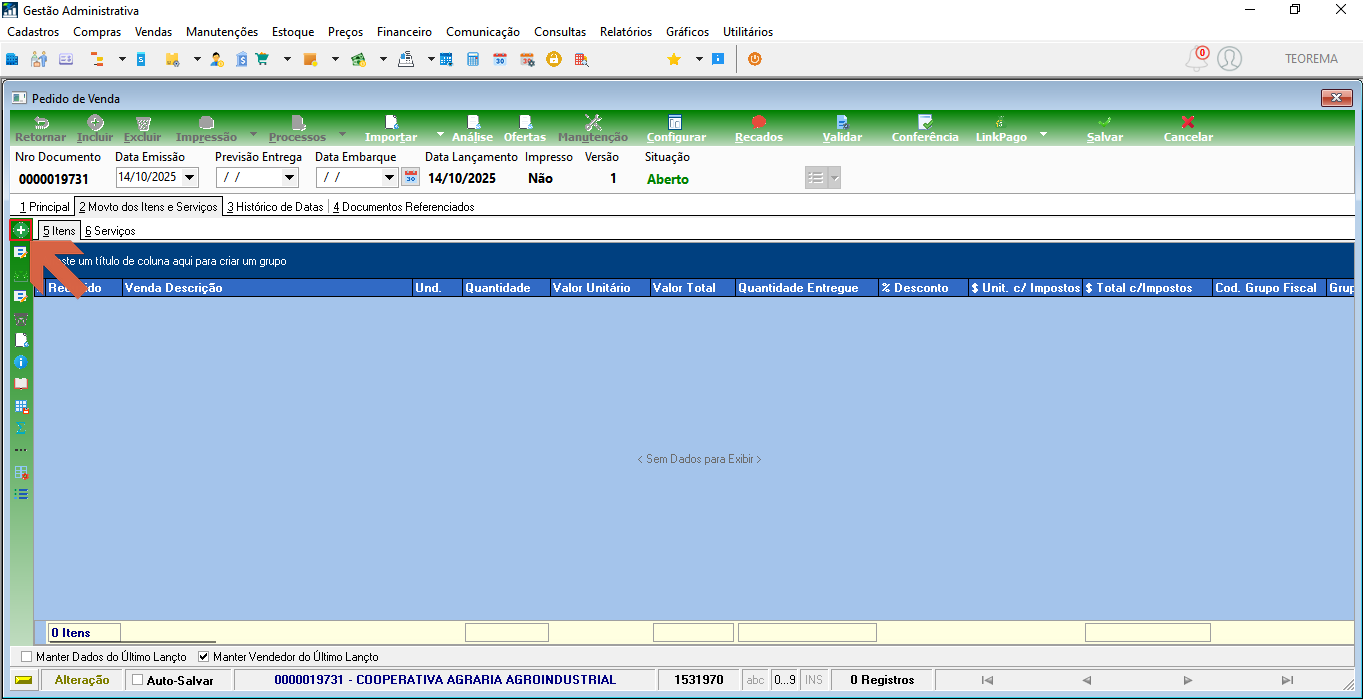1363x700 pixels.
Task: Click the green plus add-item icon
Action: pyautogui.click(x=20, y=231)
